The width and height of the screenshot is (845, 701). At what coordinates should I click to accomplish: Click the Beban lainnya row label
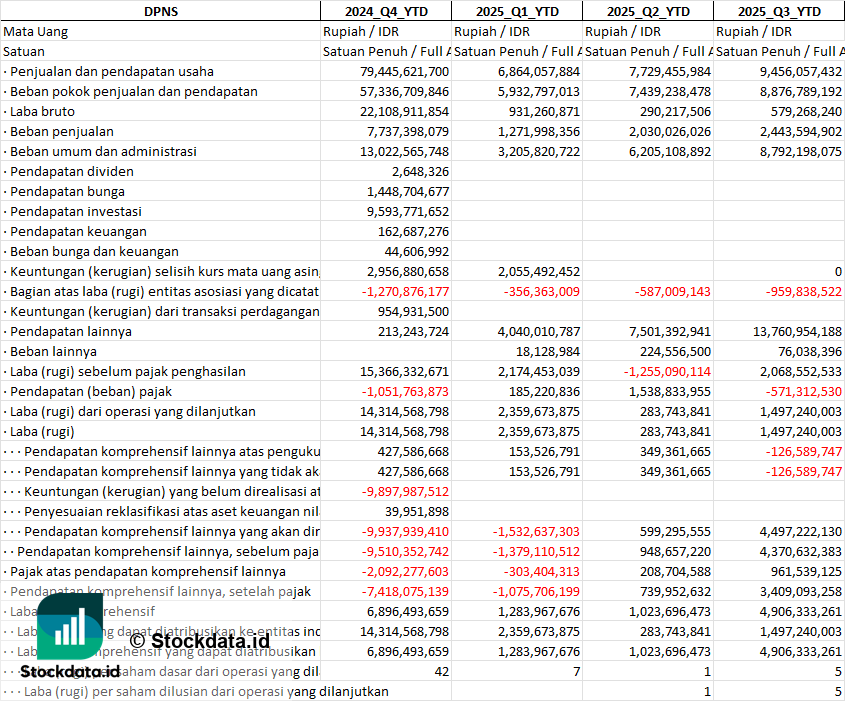(53, 351)
